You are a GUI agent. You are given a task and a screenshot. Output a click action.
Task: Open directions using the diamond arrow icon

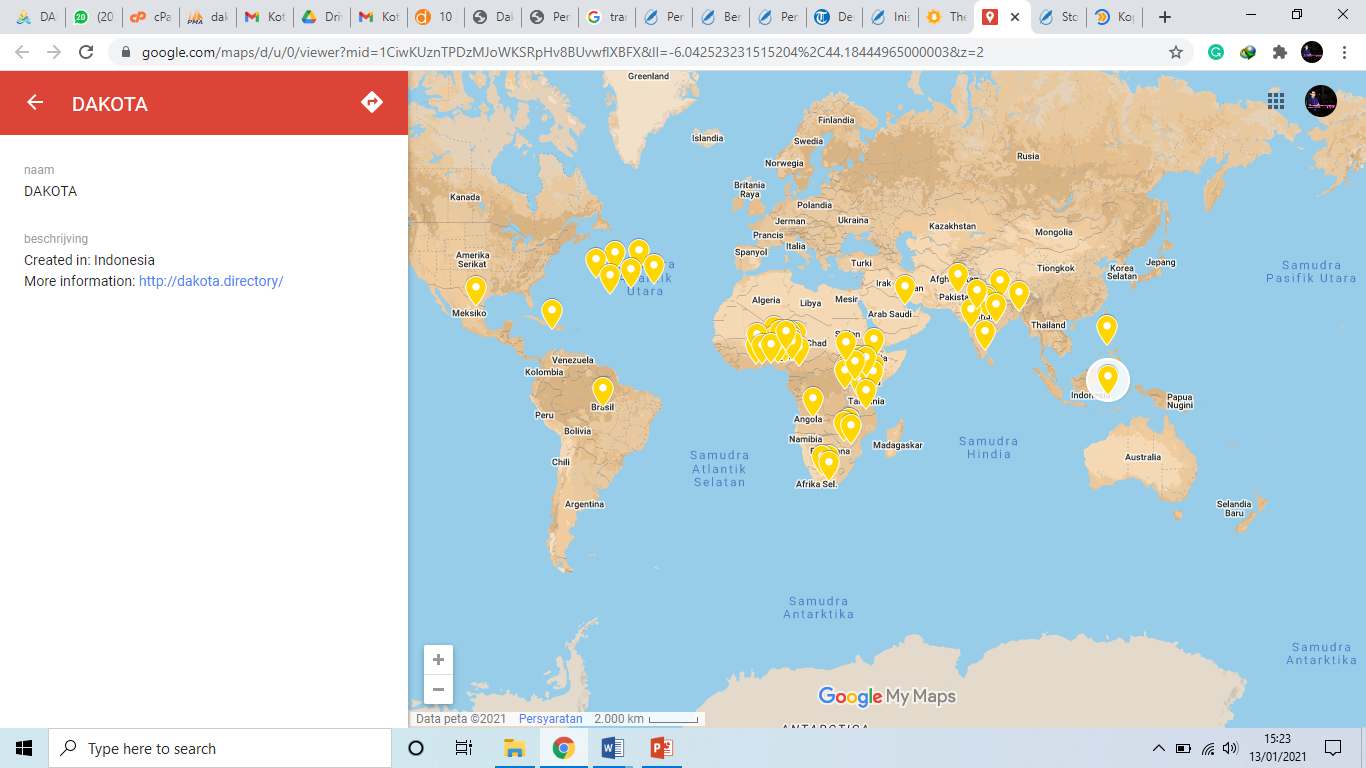coord(372,102)
